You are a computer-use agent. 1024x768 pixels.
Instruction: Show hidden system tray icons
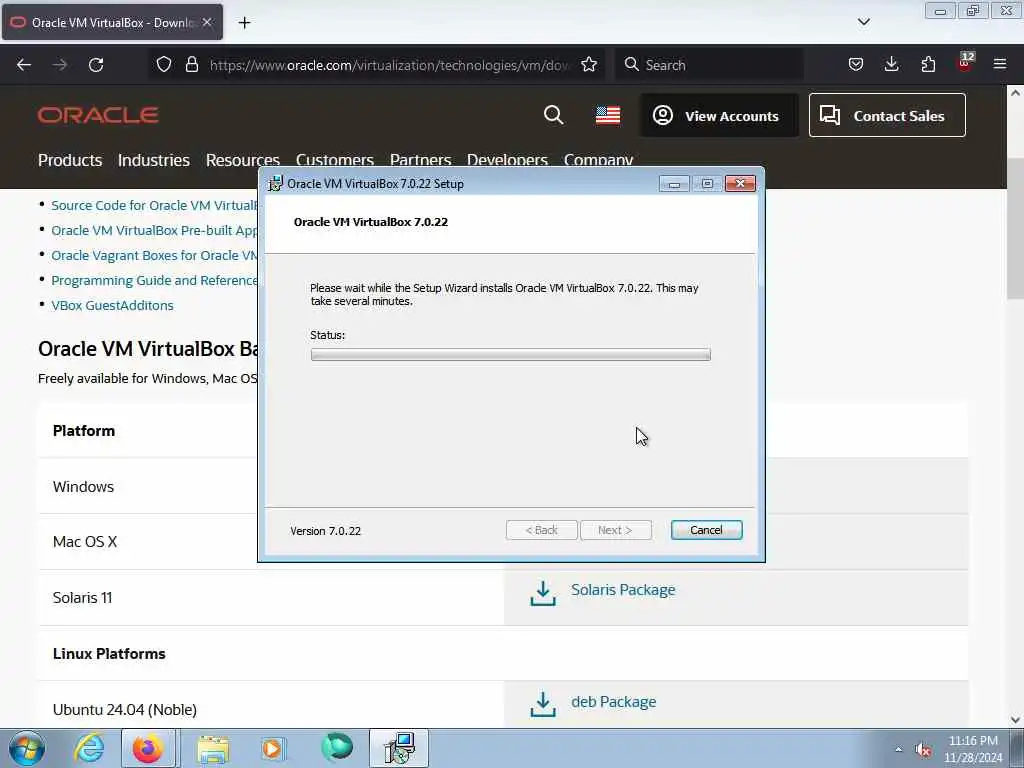[898, 750]
